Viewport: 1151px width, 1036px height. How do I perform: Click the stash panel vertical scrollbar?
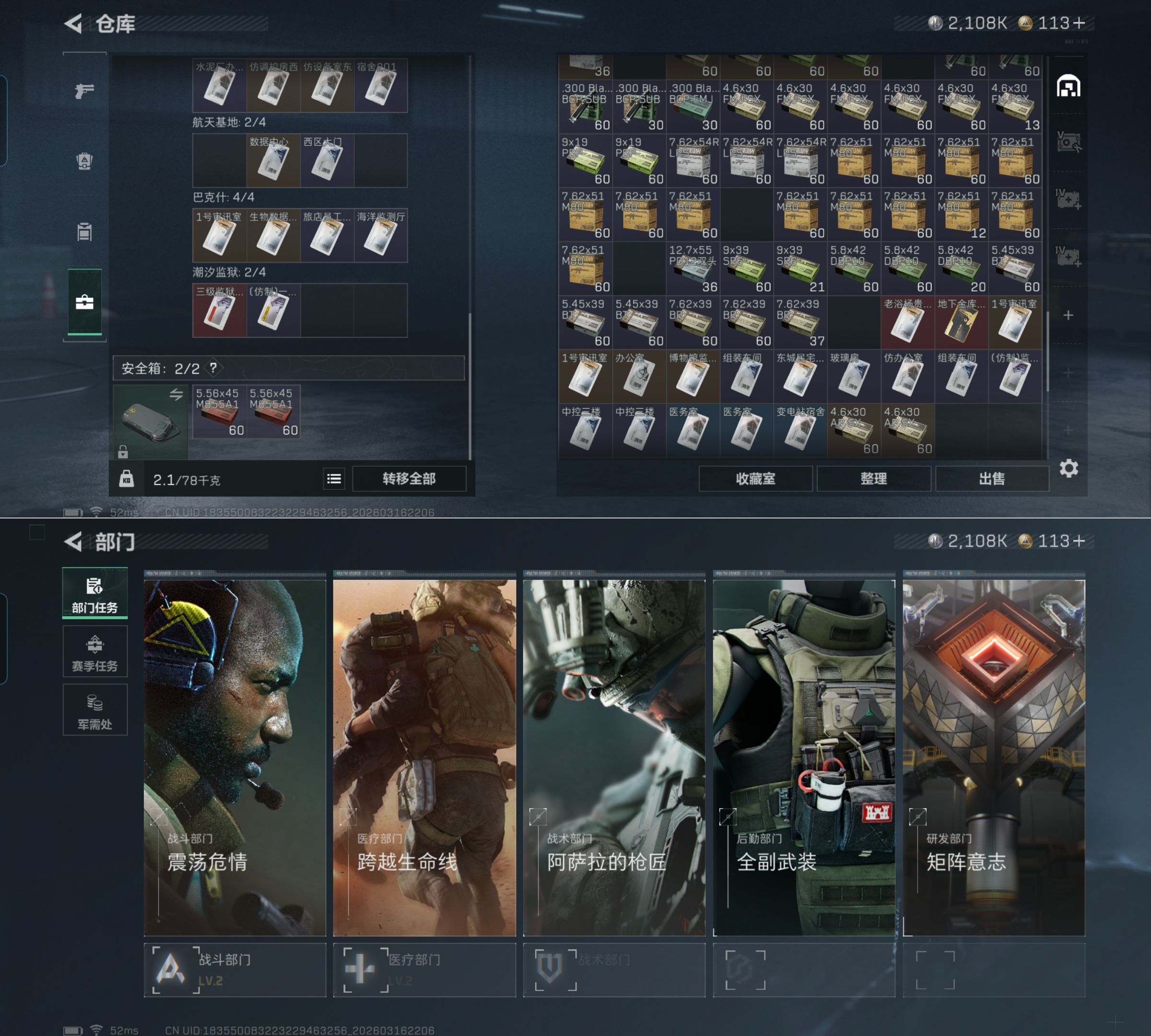pos(1047,351)
